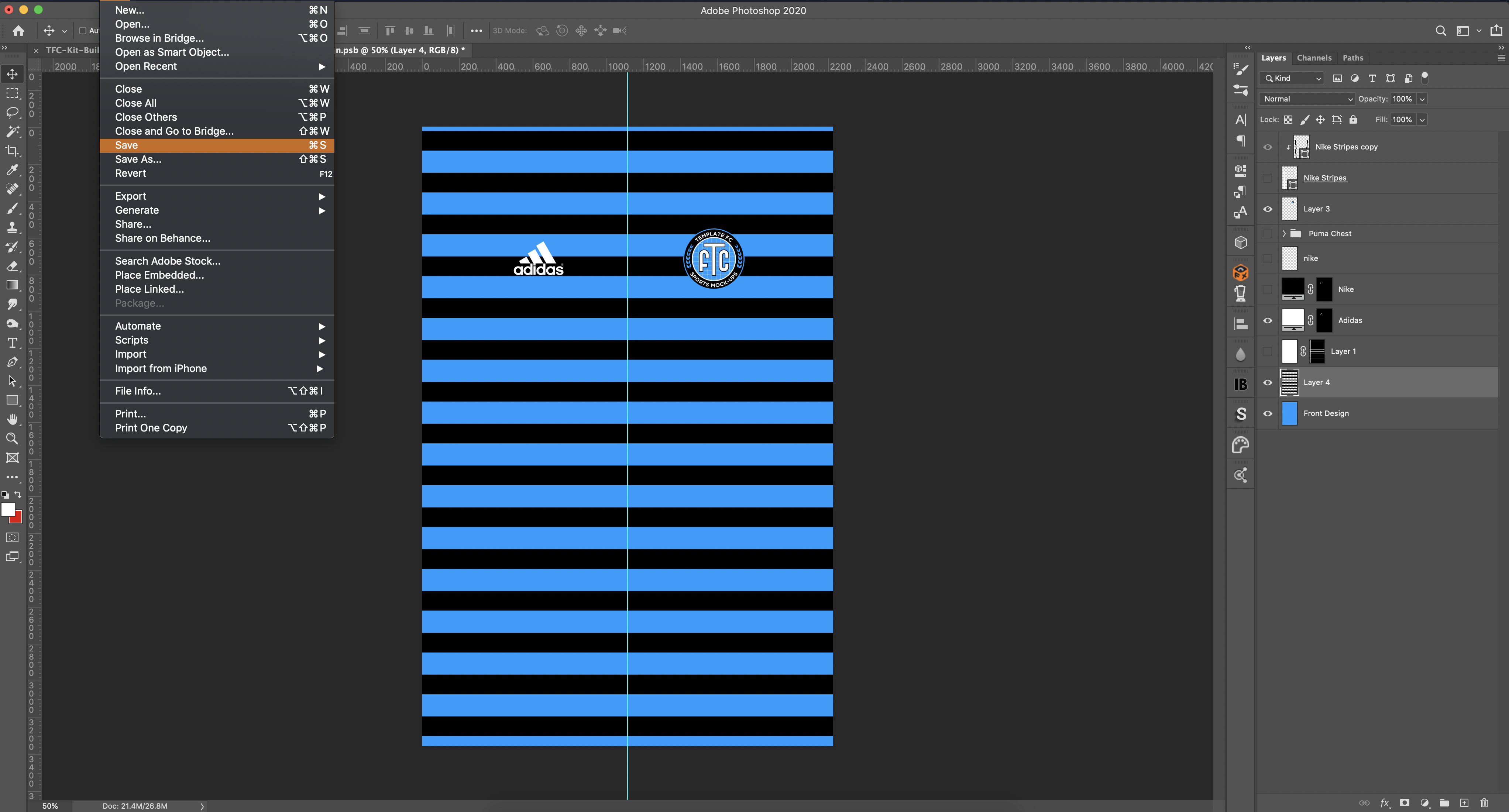Click the foreground color swatch
The width and height of the screenshot is (1509, 812).
8,510
